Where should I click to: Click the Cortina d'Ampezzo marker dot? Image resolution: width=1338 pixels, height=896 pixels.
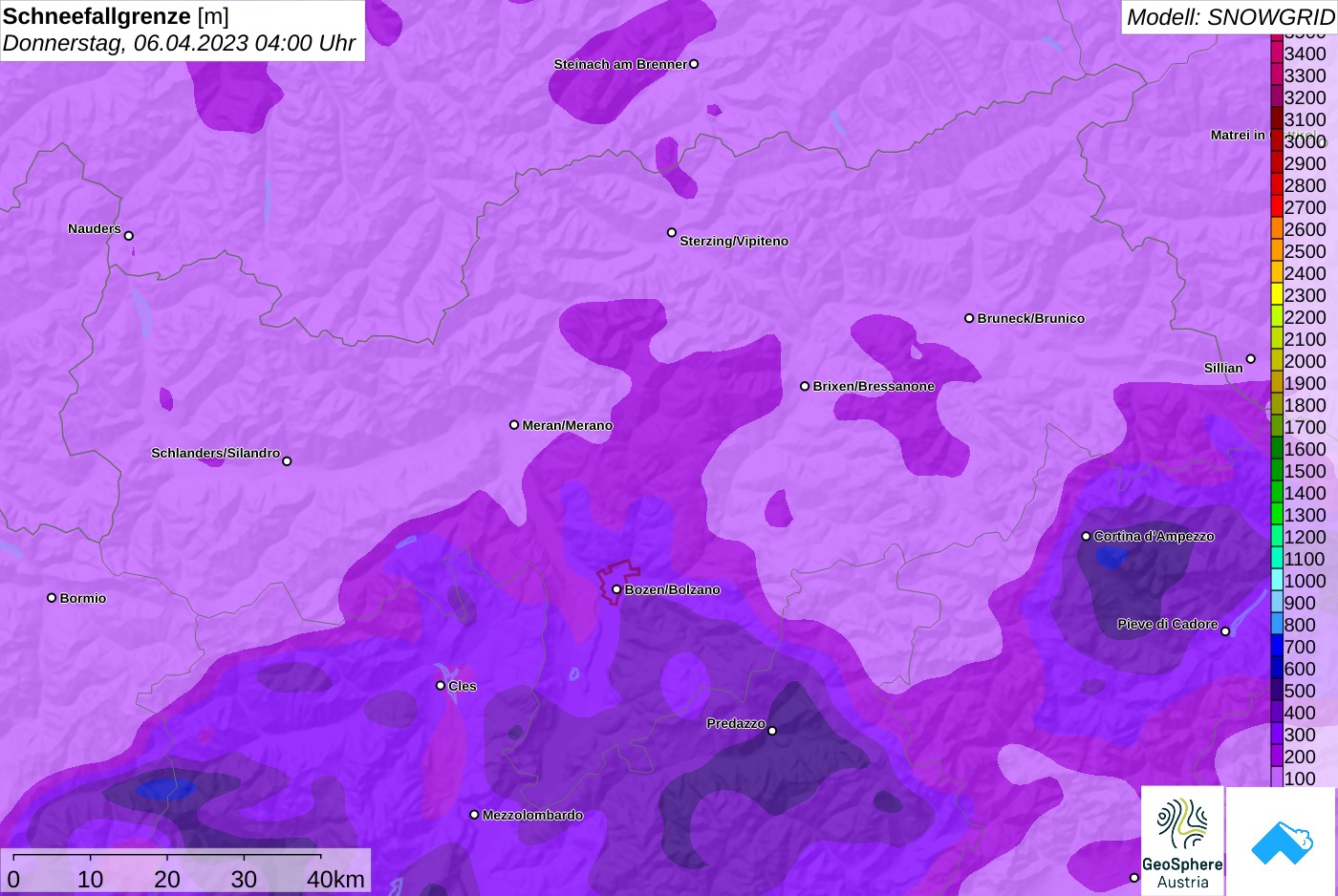coord(1086,536)
